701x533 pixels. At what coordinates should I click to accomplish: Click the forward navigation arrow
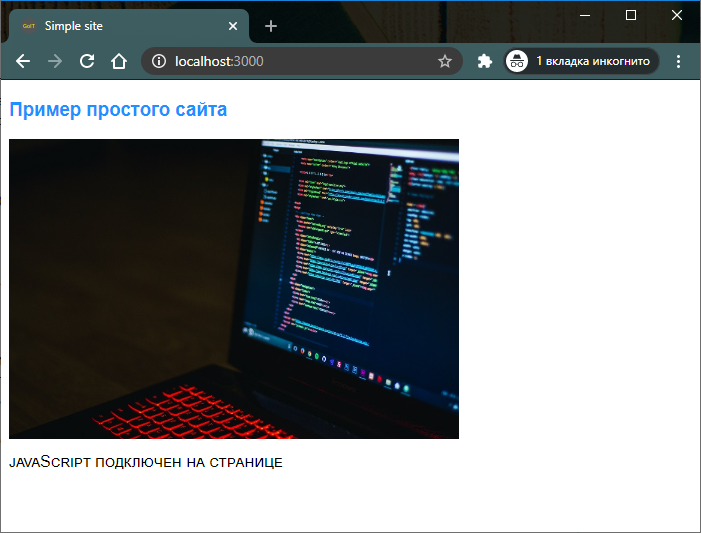[x=55, y=61]
